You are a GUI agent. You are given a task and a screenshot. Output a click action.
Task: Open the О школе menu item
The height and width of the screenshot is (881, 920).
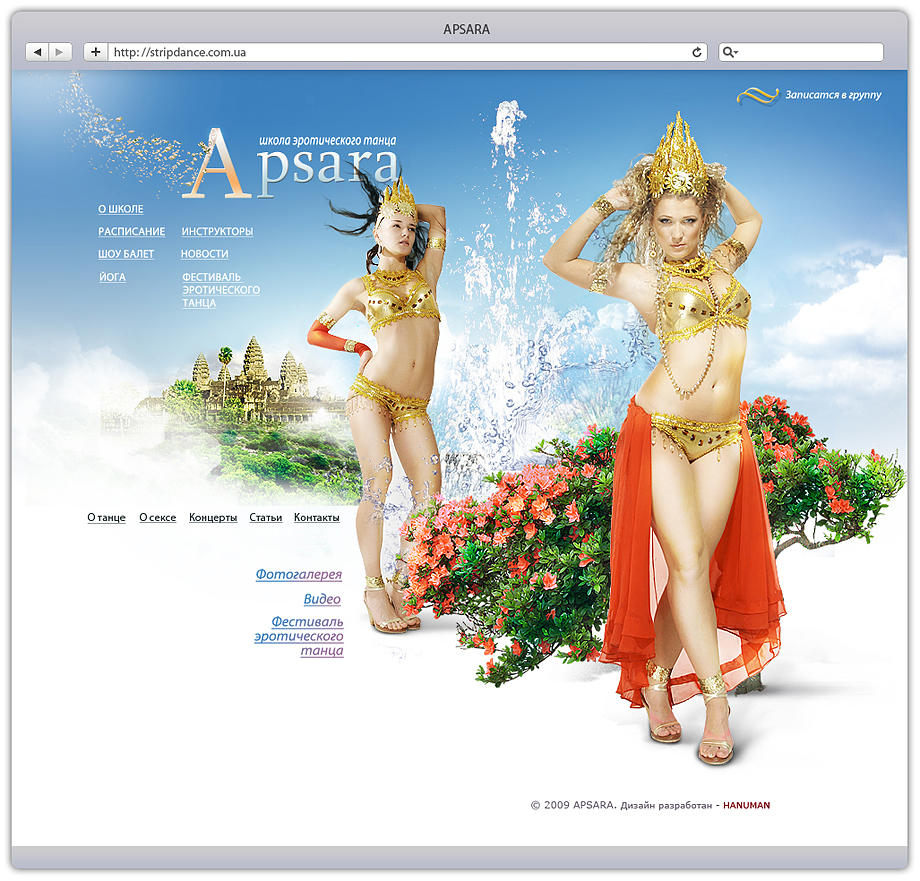tap(119, 209)
